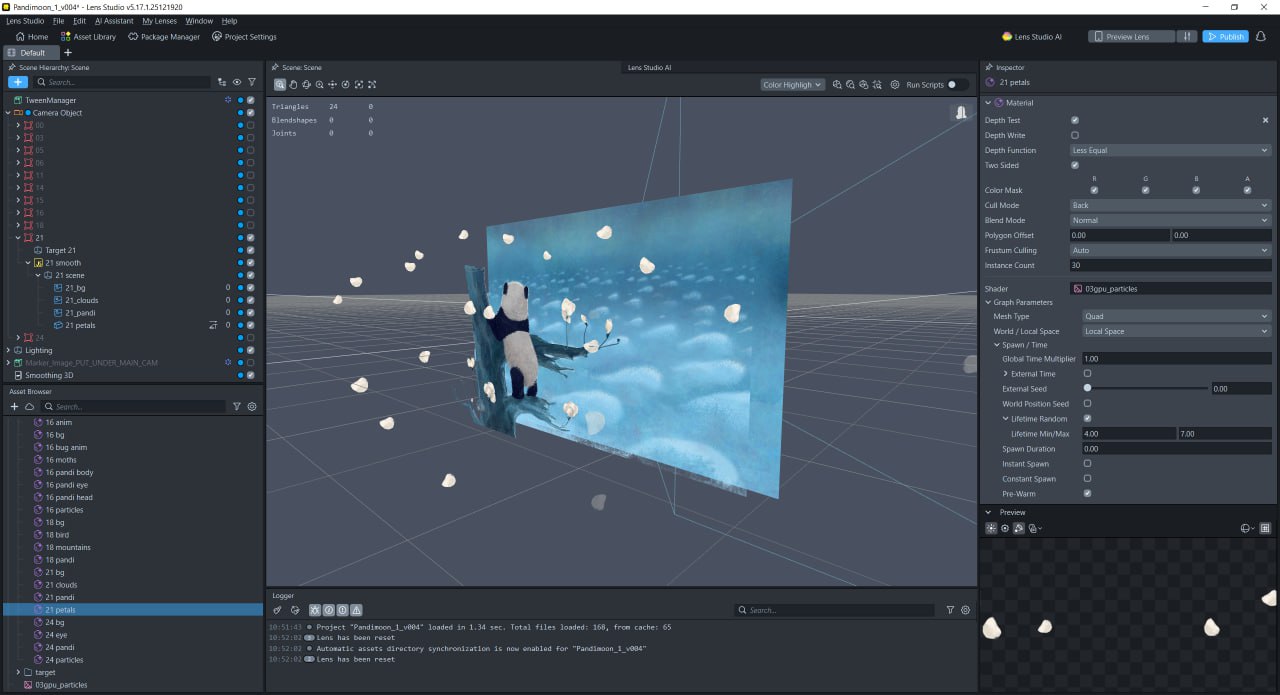Open the Cull Mode dropdown
Screen dimensions: 1280x695
pos(1170,205)
